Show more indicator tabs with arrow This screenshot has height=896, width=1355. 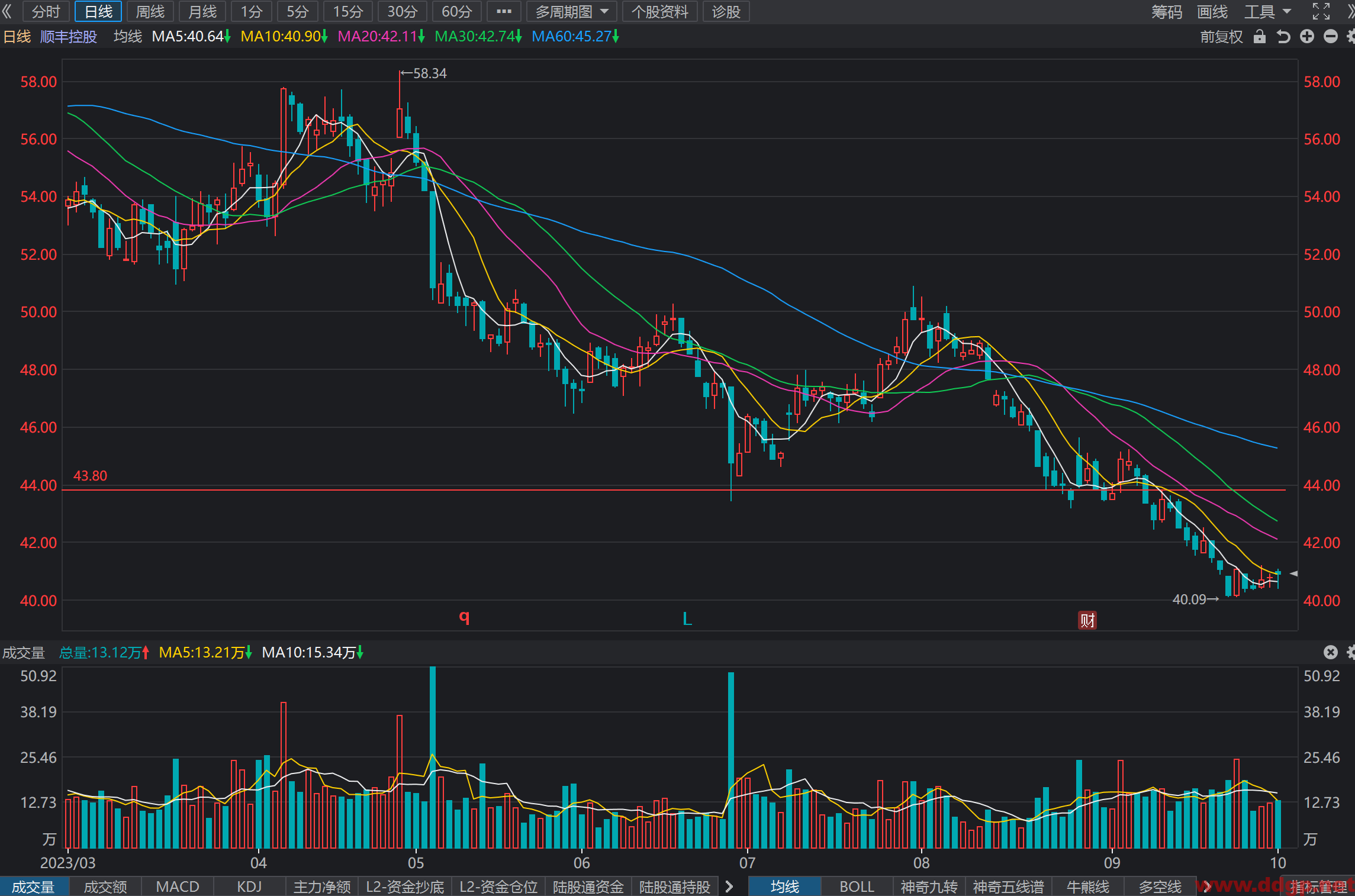point(729,887)
